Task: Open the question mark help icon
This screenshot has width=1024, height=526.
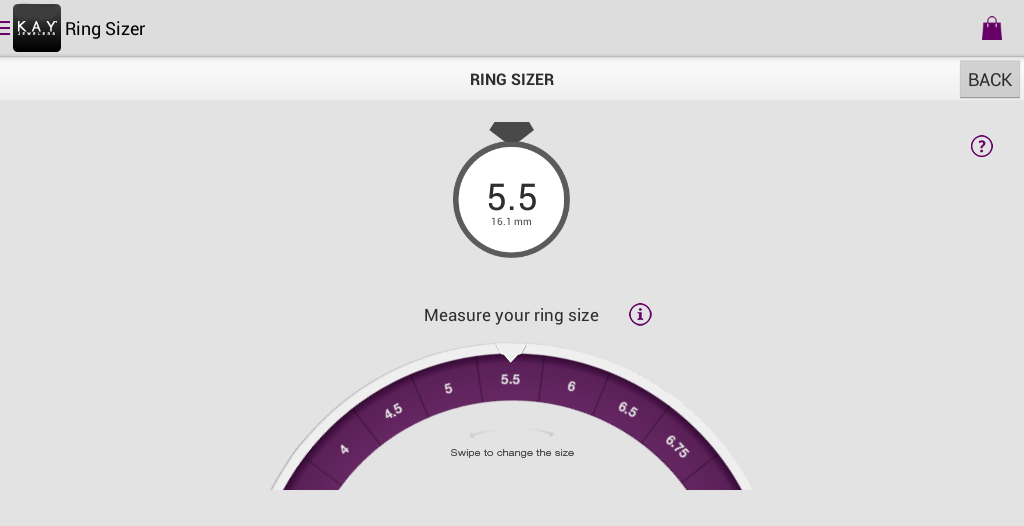Action: pyautogui.click(x=982, y=146)
